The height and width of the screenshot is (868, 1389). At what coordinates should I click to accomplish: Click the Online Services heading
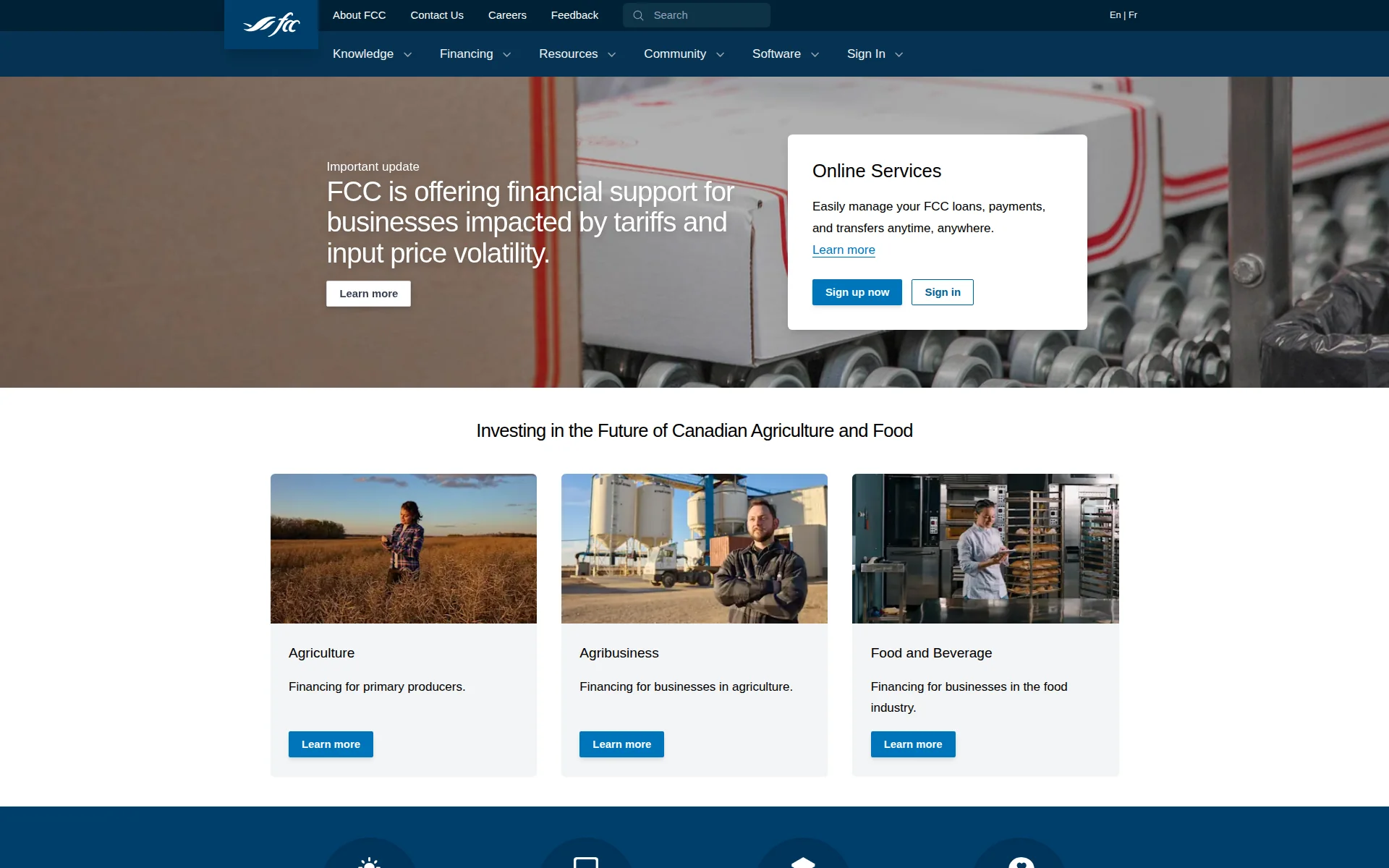click(877, 171)
